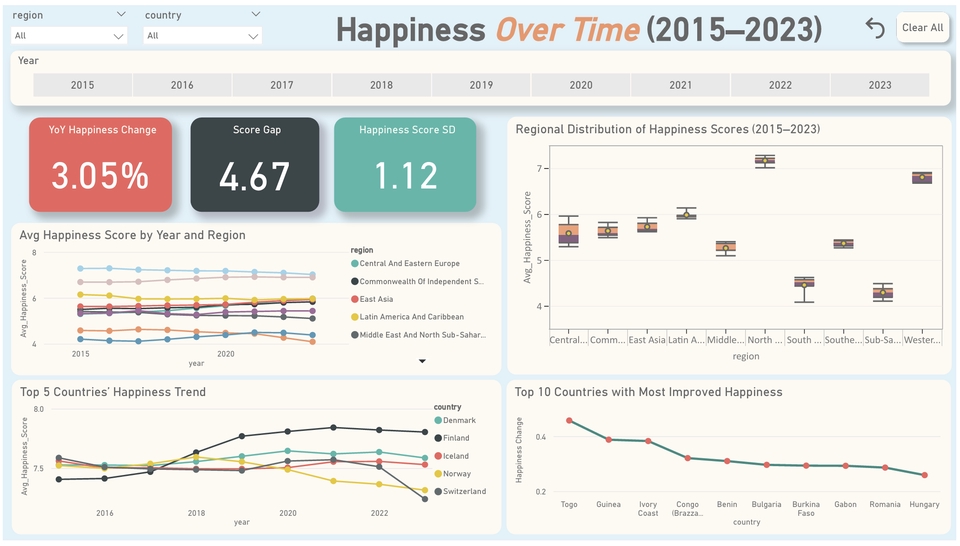Click the chevron next to region slicer title
This screenshot has width=960, height=546.
[x=121, y=15]
